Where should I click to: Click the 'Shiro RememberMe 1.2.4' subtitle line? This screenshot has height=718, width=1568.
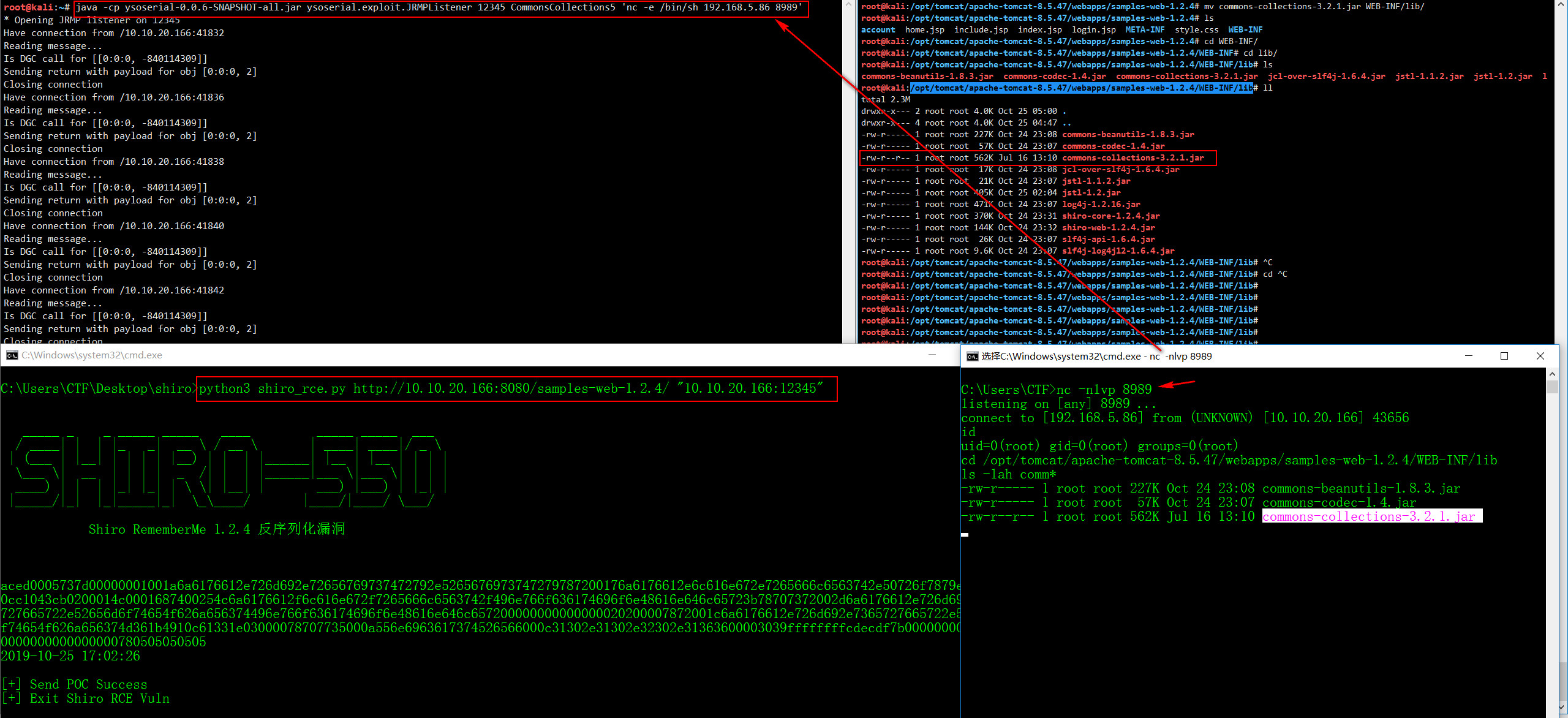coord(217,529)
